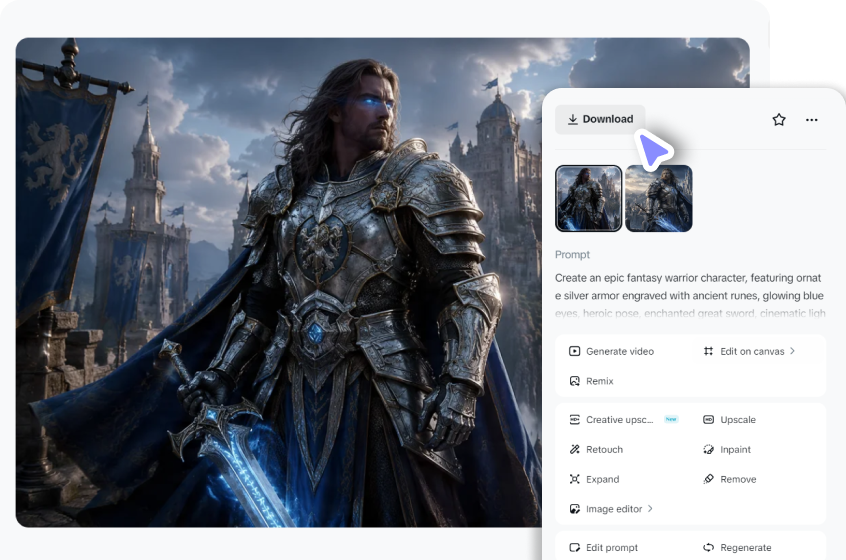Click the Remix image icon
This screenshot has height=560, width=846.
tap(574, 381)
